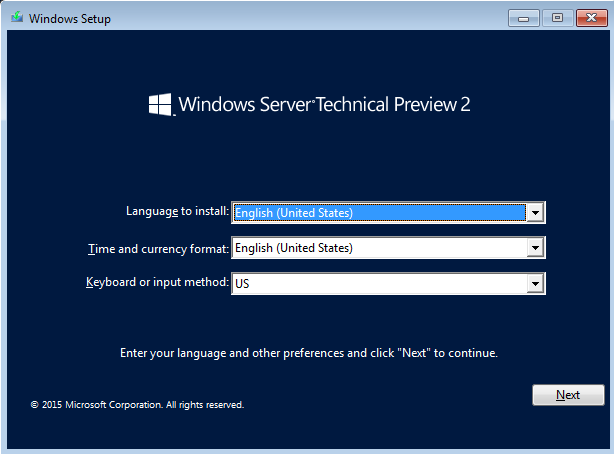614x454 pixels.
Task: Click the 'Windows Server Technical Preview 2' heading
Action: [324, 105]
